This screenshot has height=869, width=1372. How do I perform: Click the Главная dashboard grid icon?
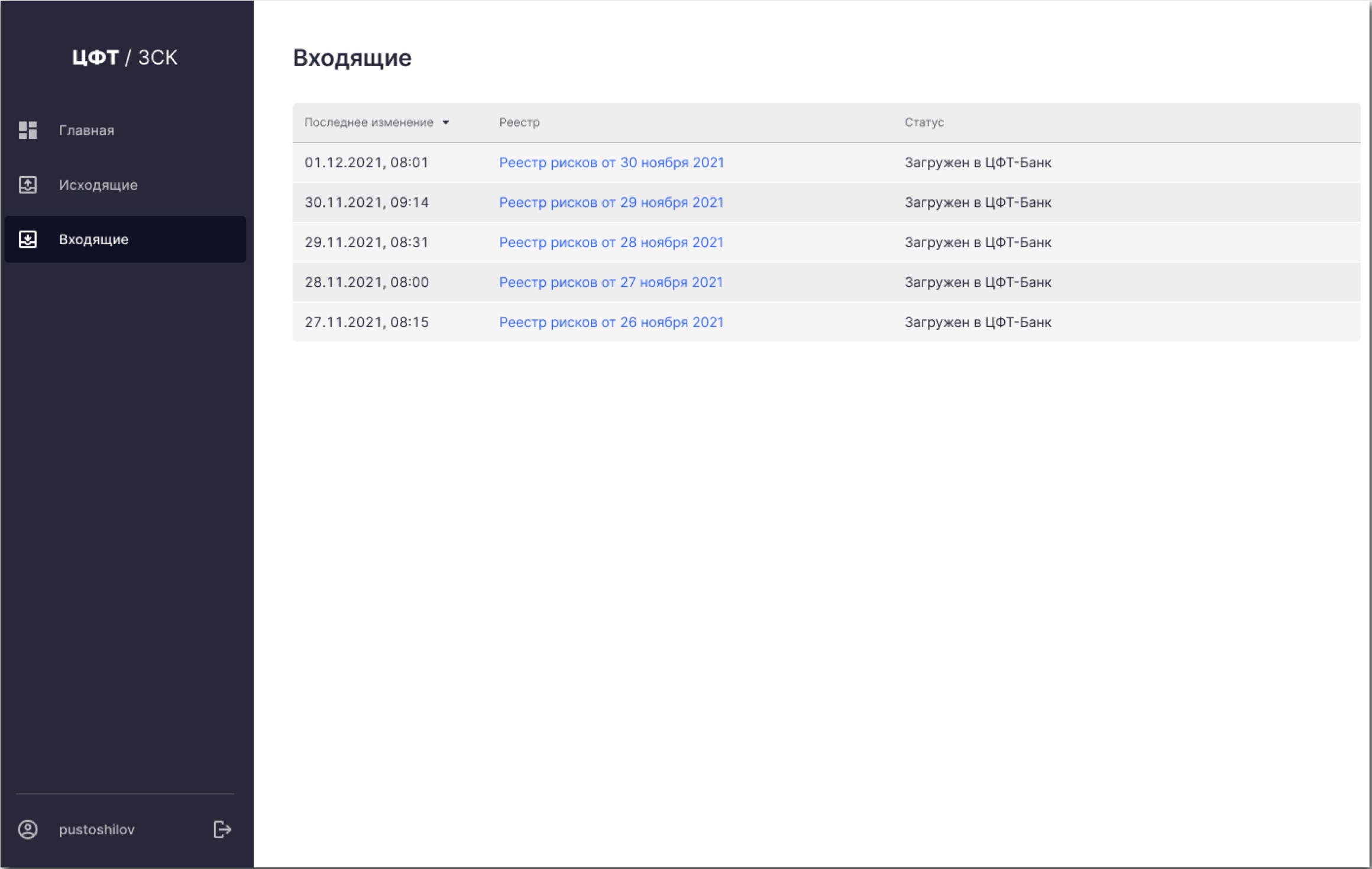pyautogui.click(x=27, y=130)
